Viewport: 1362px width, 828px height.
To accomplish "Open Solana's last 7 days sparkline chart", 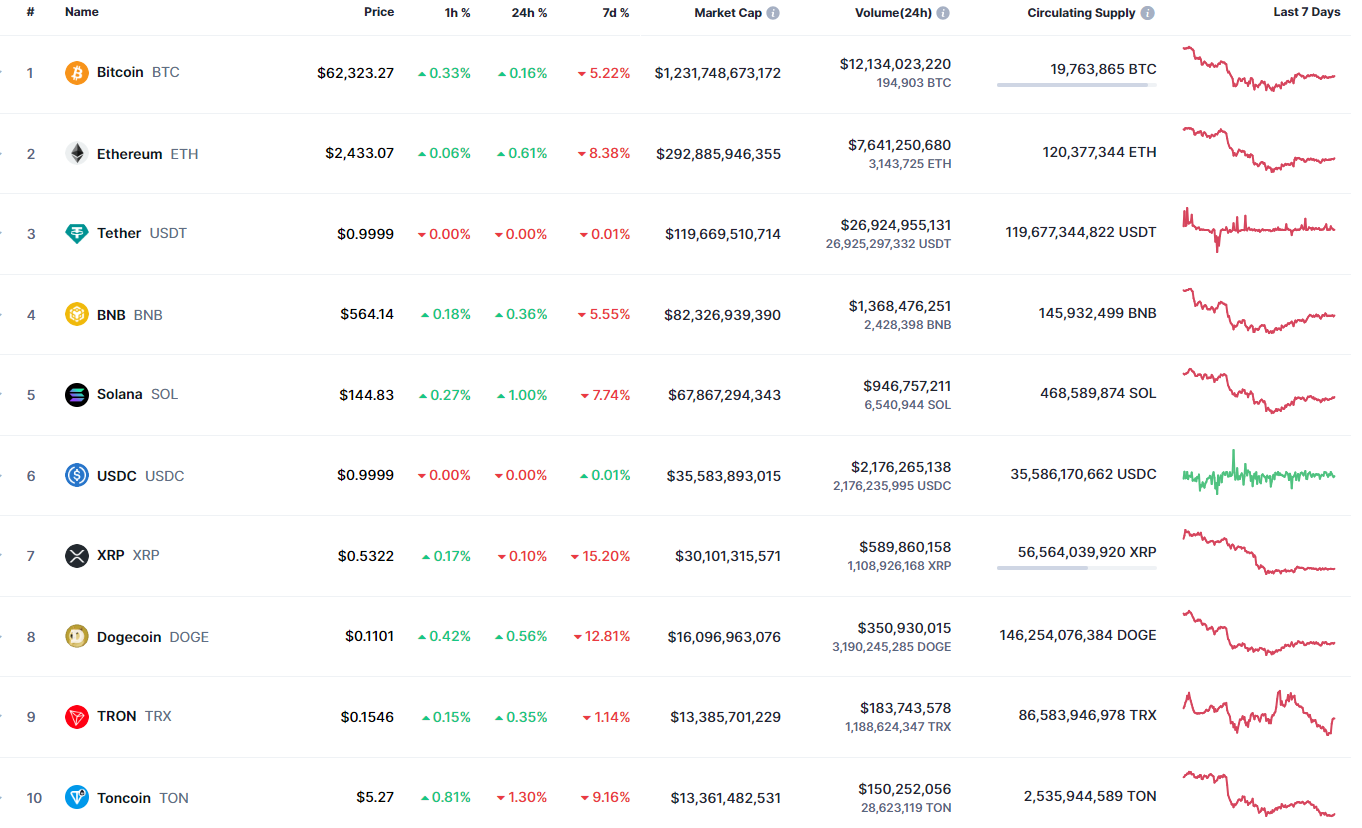I will [1259, 391].
